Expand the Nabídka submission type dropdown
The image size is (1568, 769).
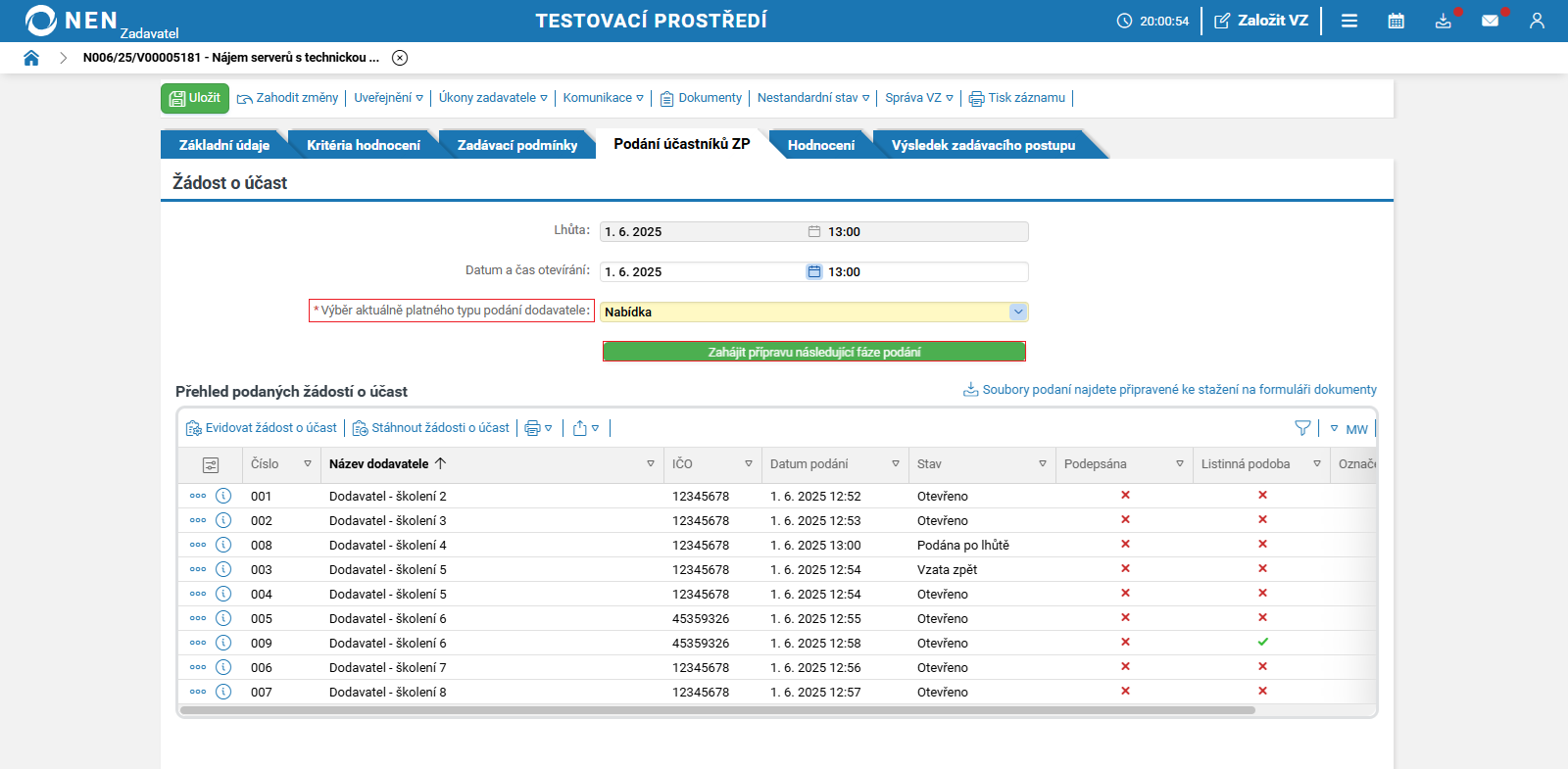(1018, 312)
